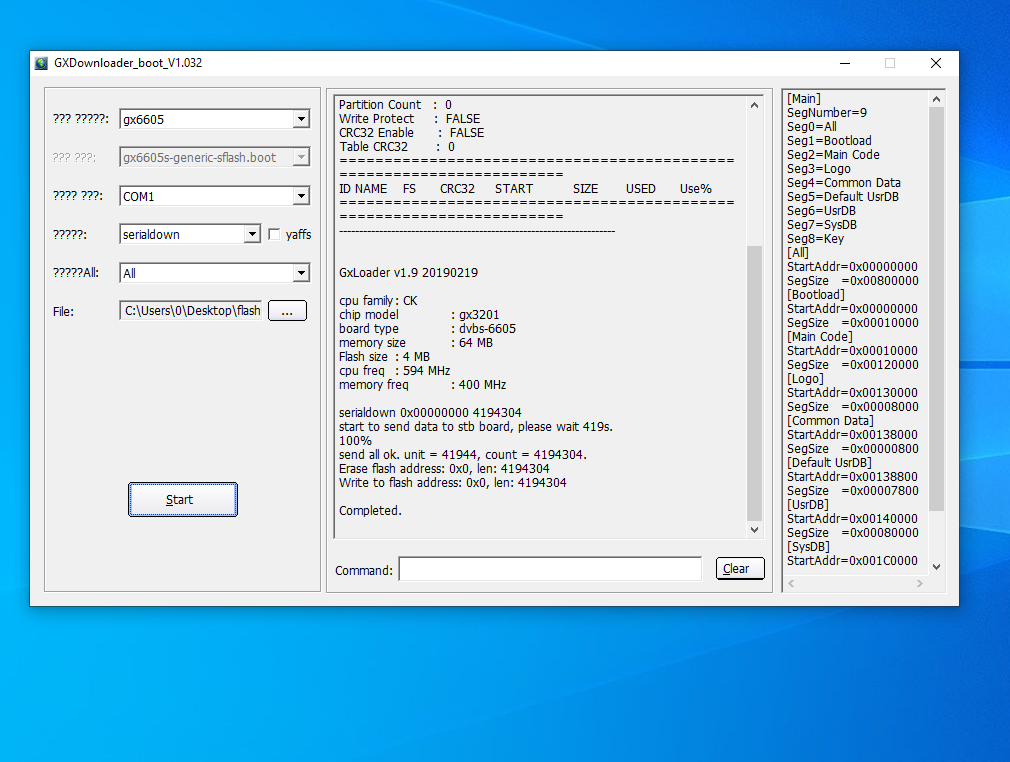The height and width of the screenshot is (762, 1010).
Task: Click 'GxLoader v1.9 20190219' log line
Action: (x=408, y=273)
